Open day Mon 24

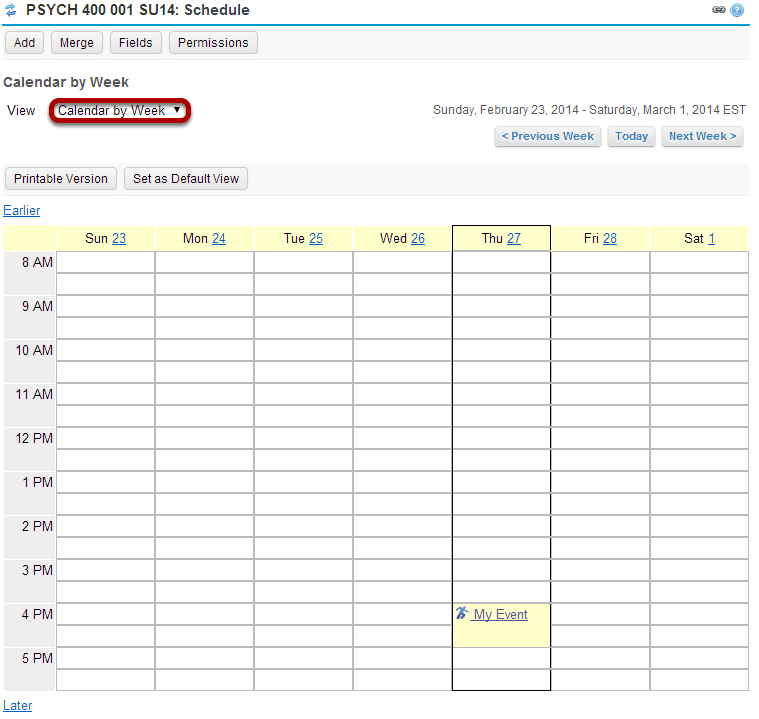[218, 239]
